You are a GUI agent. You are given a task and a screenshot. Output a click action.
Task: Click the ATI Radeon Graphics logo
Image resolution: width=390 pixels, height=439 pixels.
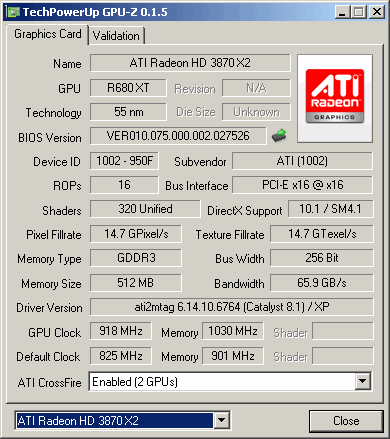tap(335, 98)
